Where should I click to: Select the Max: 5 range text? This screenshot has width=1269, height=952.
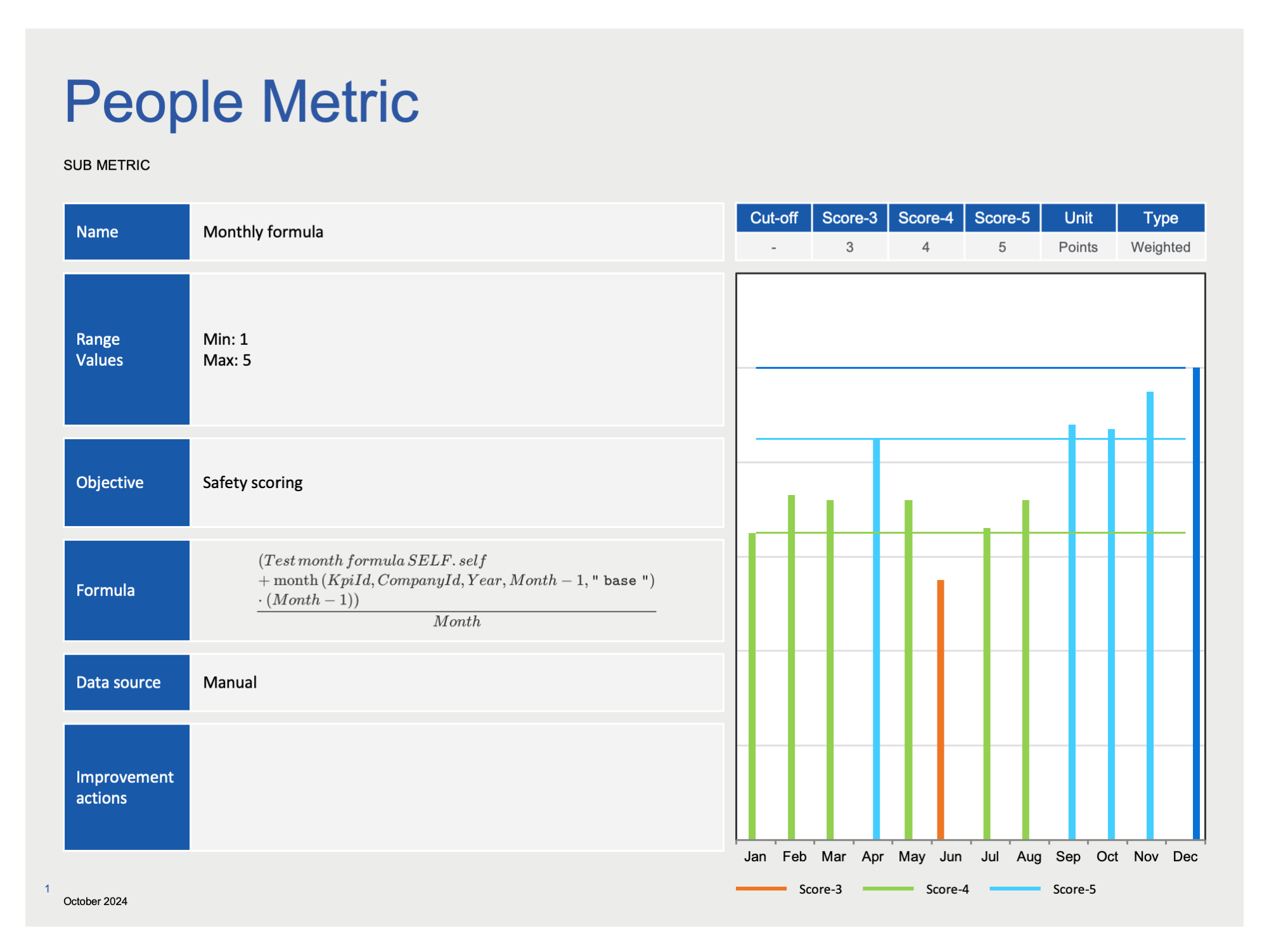click(x=227, y=360)
